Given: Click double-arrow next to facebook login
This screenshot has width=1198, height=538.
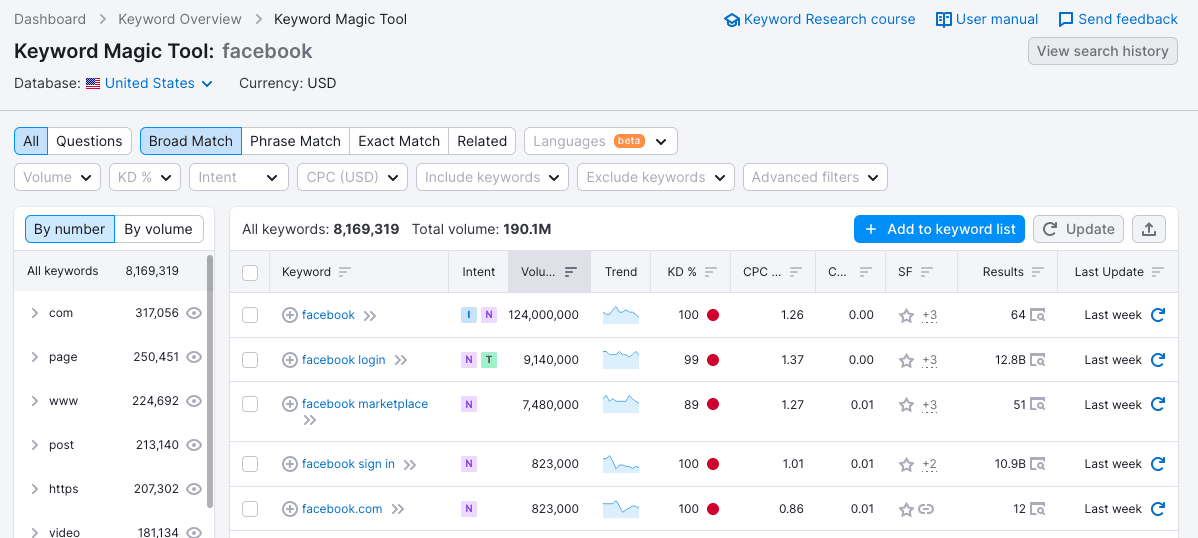Looking at the screenshot, I should coord(400,361).
